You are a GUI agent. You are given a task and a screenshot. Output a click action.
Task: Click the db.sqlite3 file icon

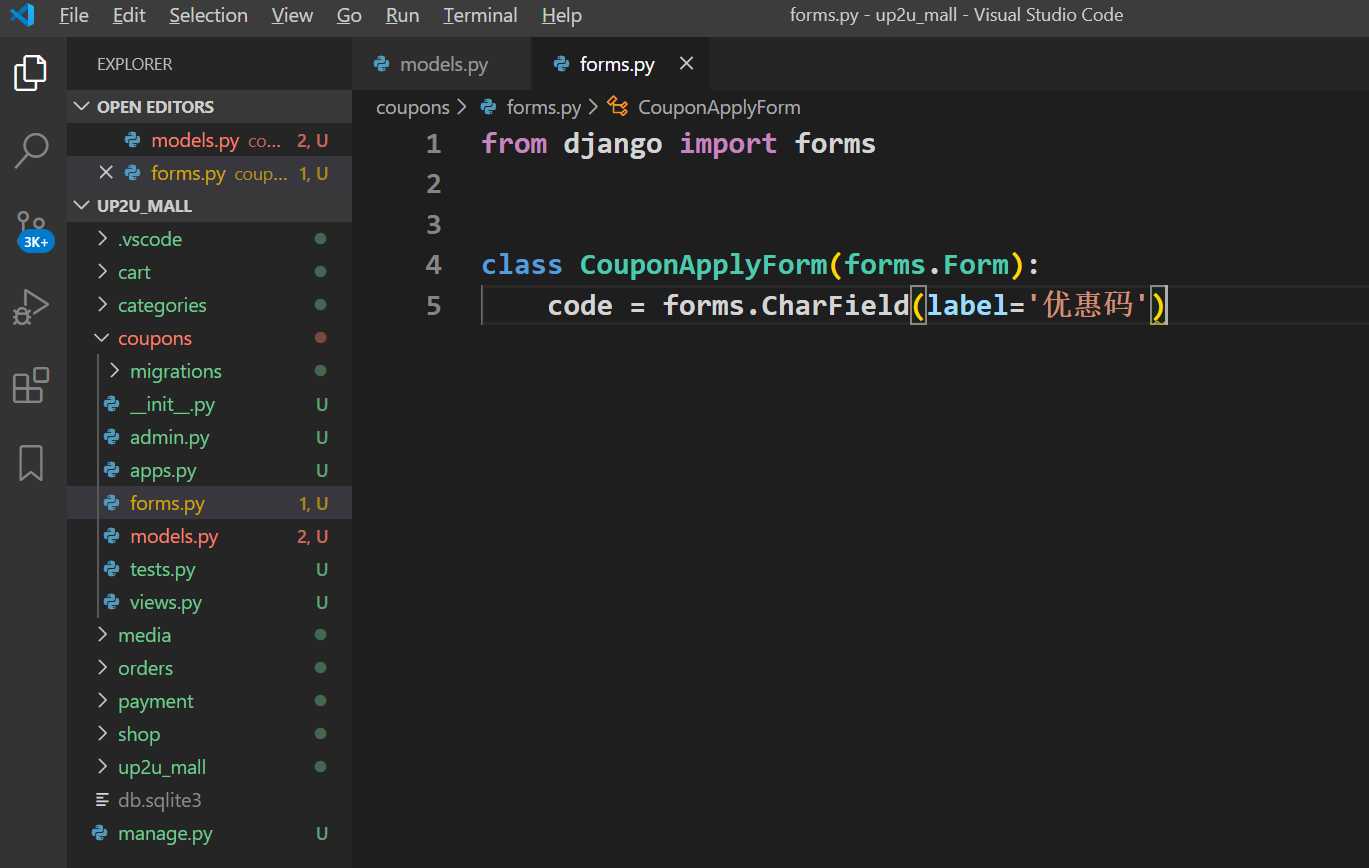tap(102, 800)
